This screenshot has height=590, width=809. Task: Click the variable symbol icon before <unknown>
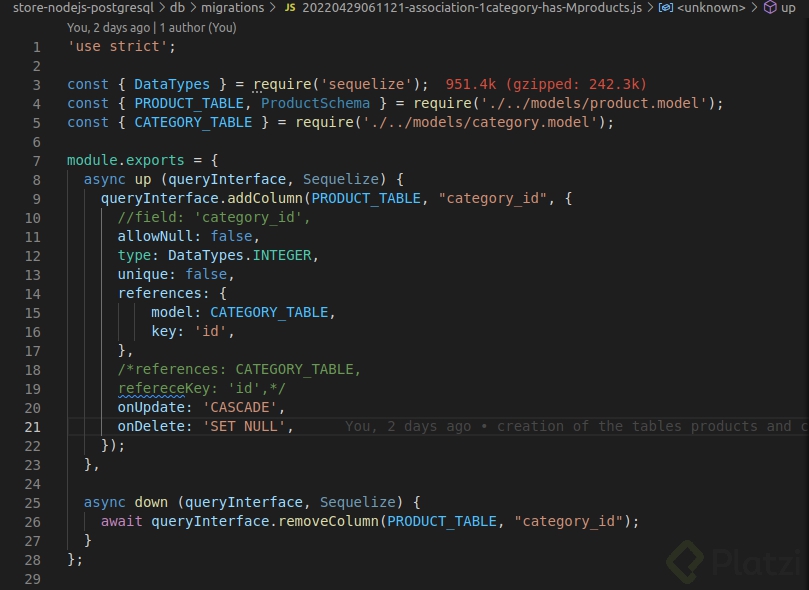tap(666, 8)
